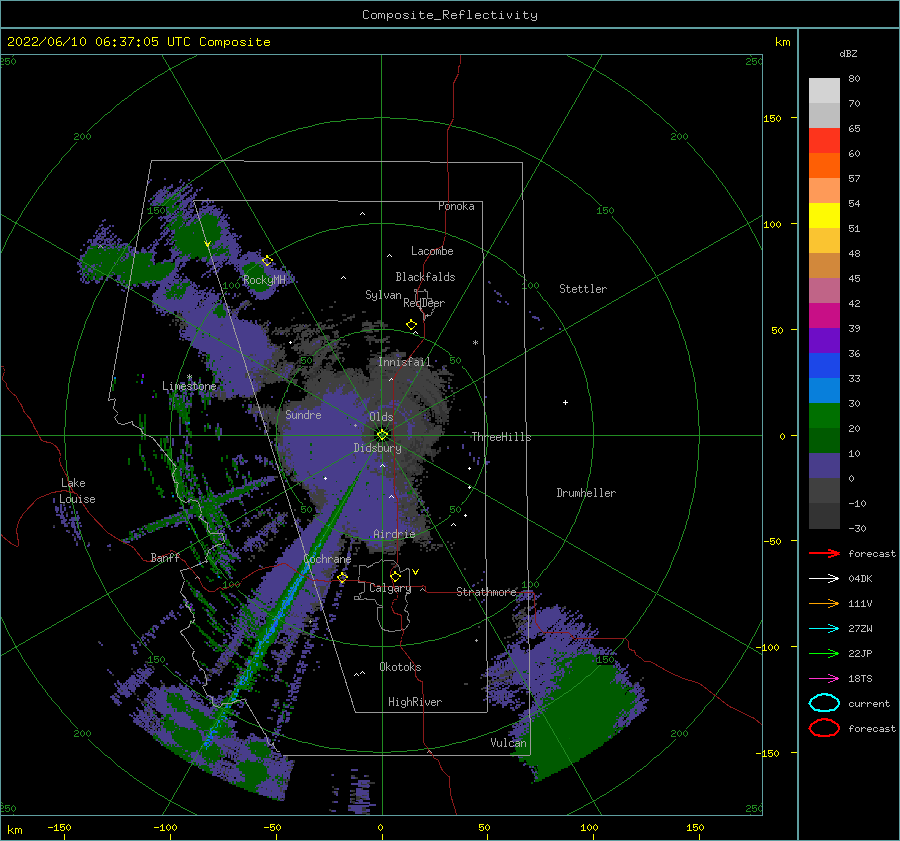The width and height of the screenshot is (900, 841).
Task: Select the yellow diamond marker near RedDeer
Action: [412, 325]
